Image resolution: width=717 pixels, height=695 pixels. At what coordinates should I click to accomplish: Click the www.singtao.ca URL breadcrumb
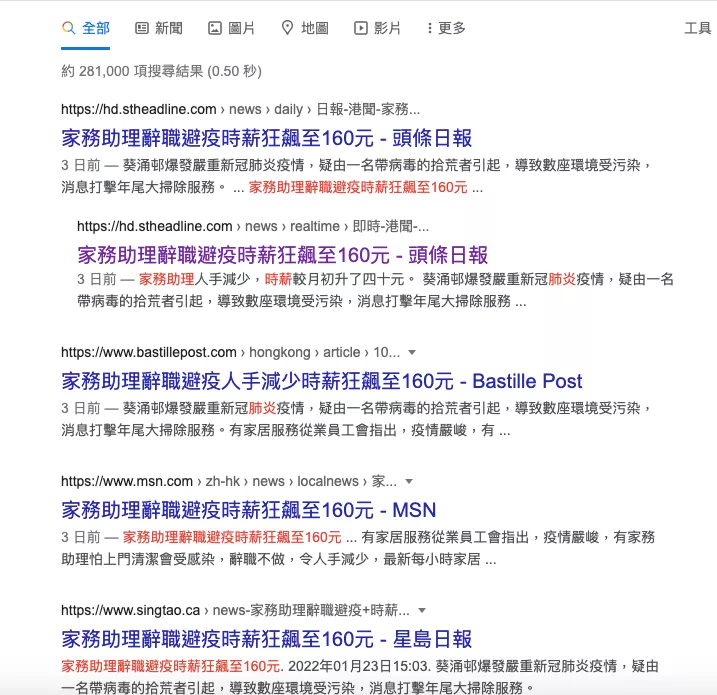point(235,610)
